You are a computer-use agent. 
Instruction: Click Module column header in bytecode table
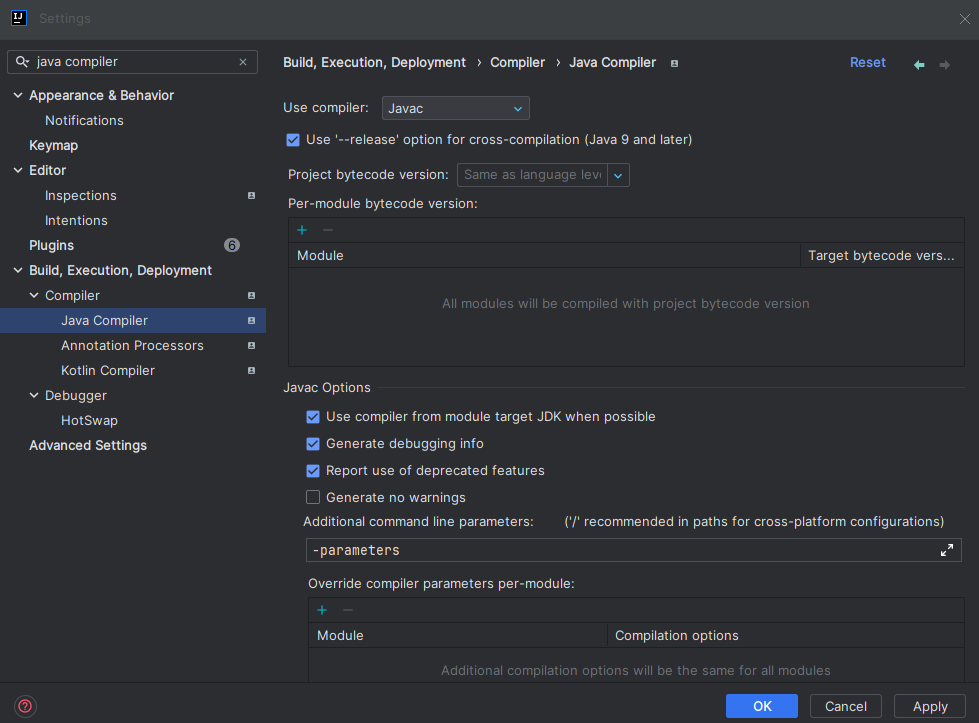pos(544,255)
